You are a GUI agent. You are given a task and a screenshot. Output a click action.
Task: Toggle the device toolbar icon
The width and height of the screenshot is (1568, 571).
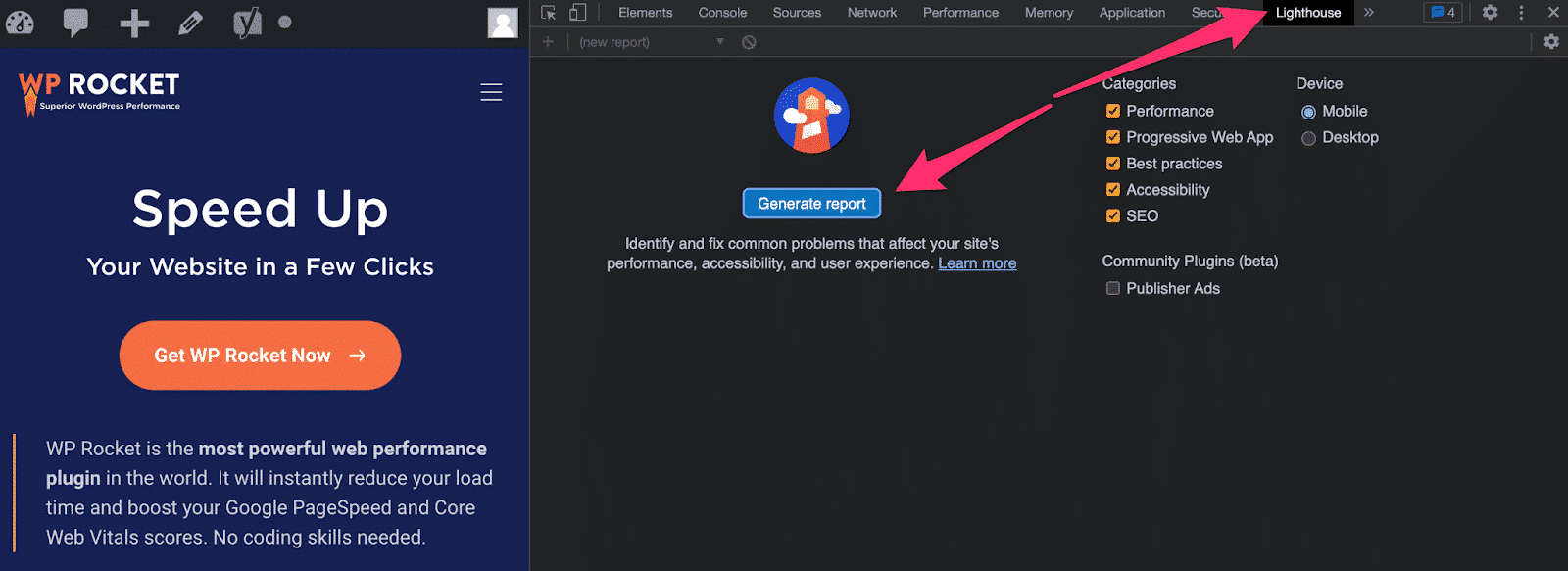[578, 13]
